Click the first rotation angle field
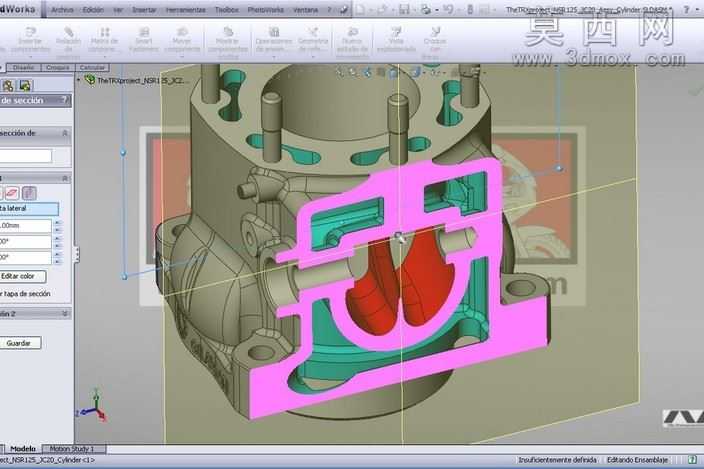 tap(26, 241)
